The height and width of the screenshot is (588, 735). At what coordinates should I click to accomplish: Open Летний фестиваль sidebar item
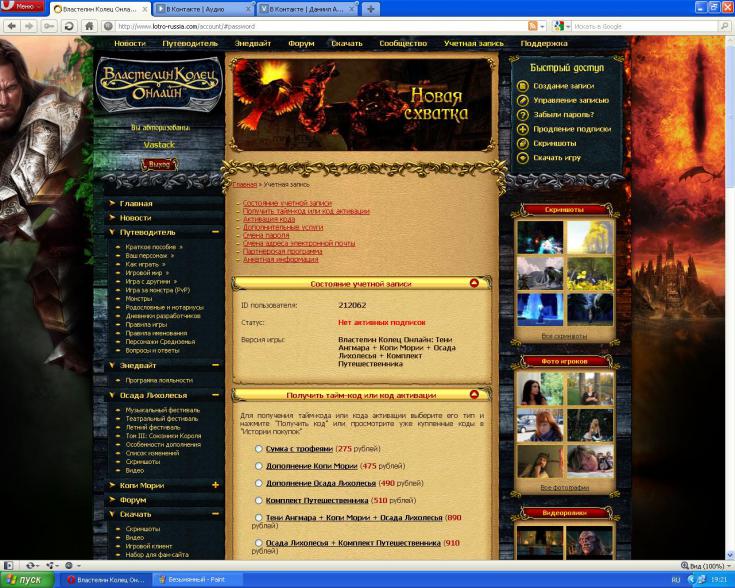153,428
